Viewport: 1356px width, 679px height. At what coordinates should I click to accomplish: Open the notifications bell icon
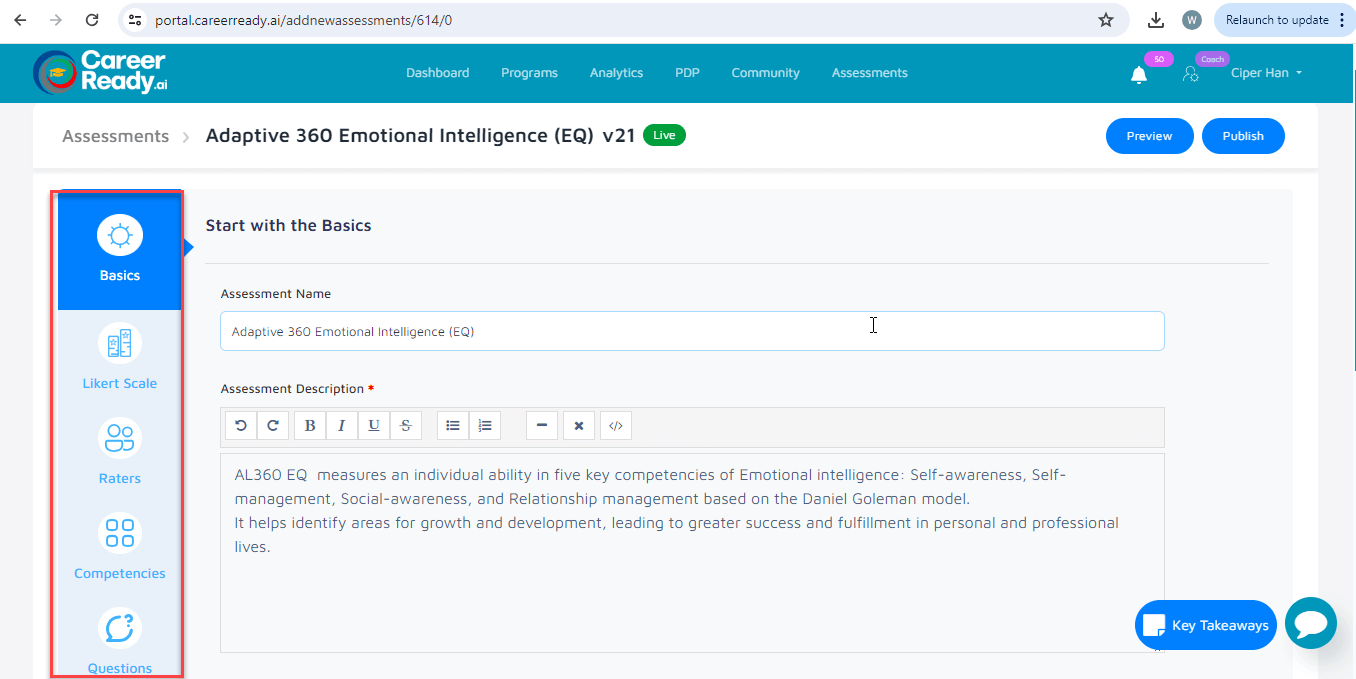[1139, 75]
